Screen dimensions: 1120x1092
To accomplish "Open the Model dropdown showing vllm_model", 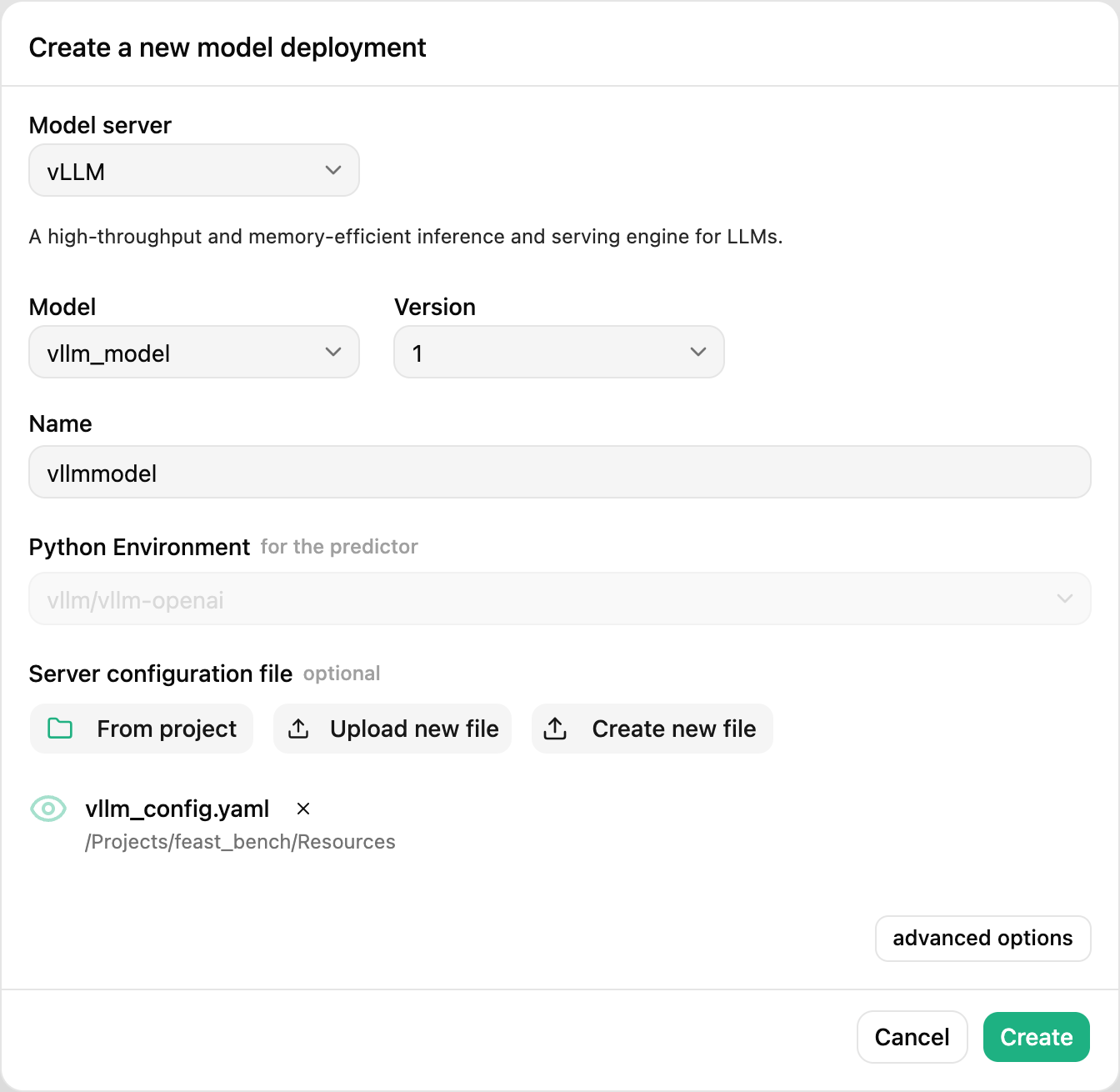I will pyautogui.click(x=194, y=352).
